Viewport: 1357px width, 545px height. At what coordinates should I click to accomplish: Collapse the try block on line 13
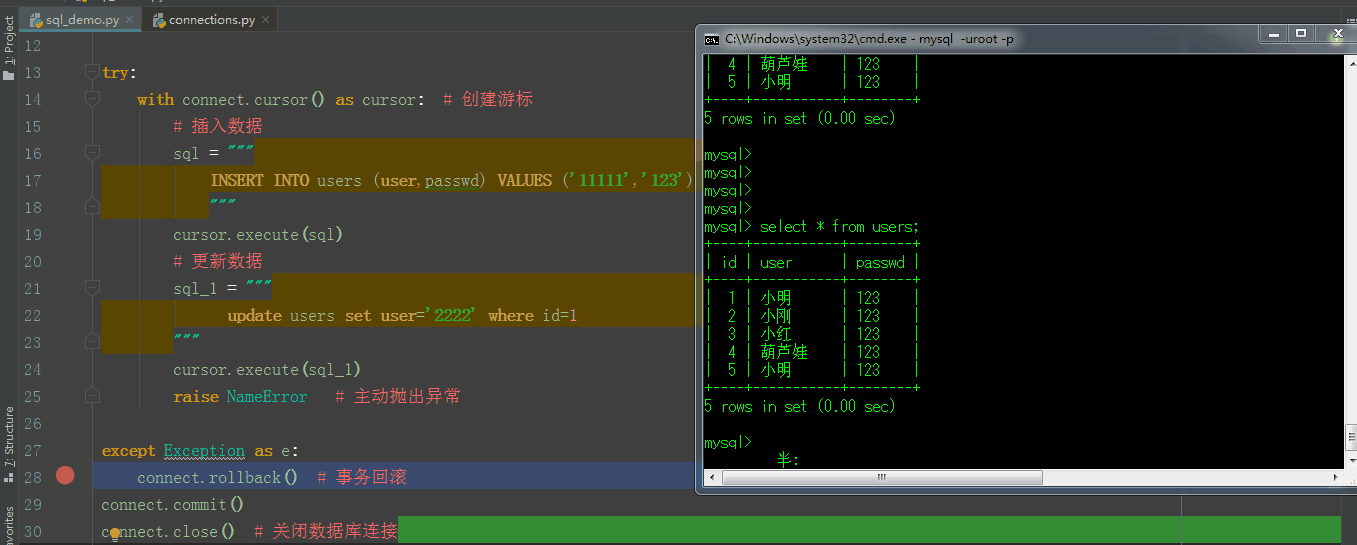click(93, 72)
